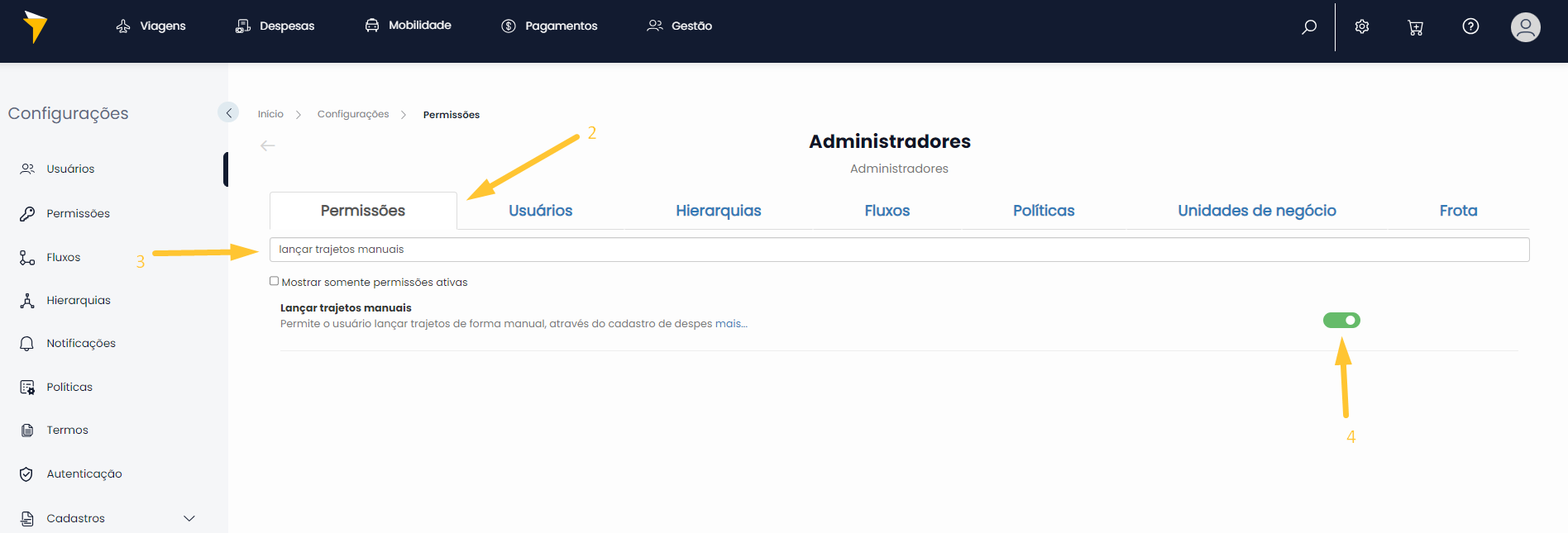Click the yellow logo icon
The width and height of the screenshot is (1568, 533).
tap(35, 26)
